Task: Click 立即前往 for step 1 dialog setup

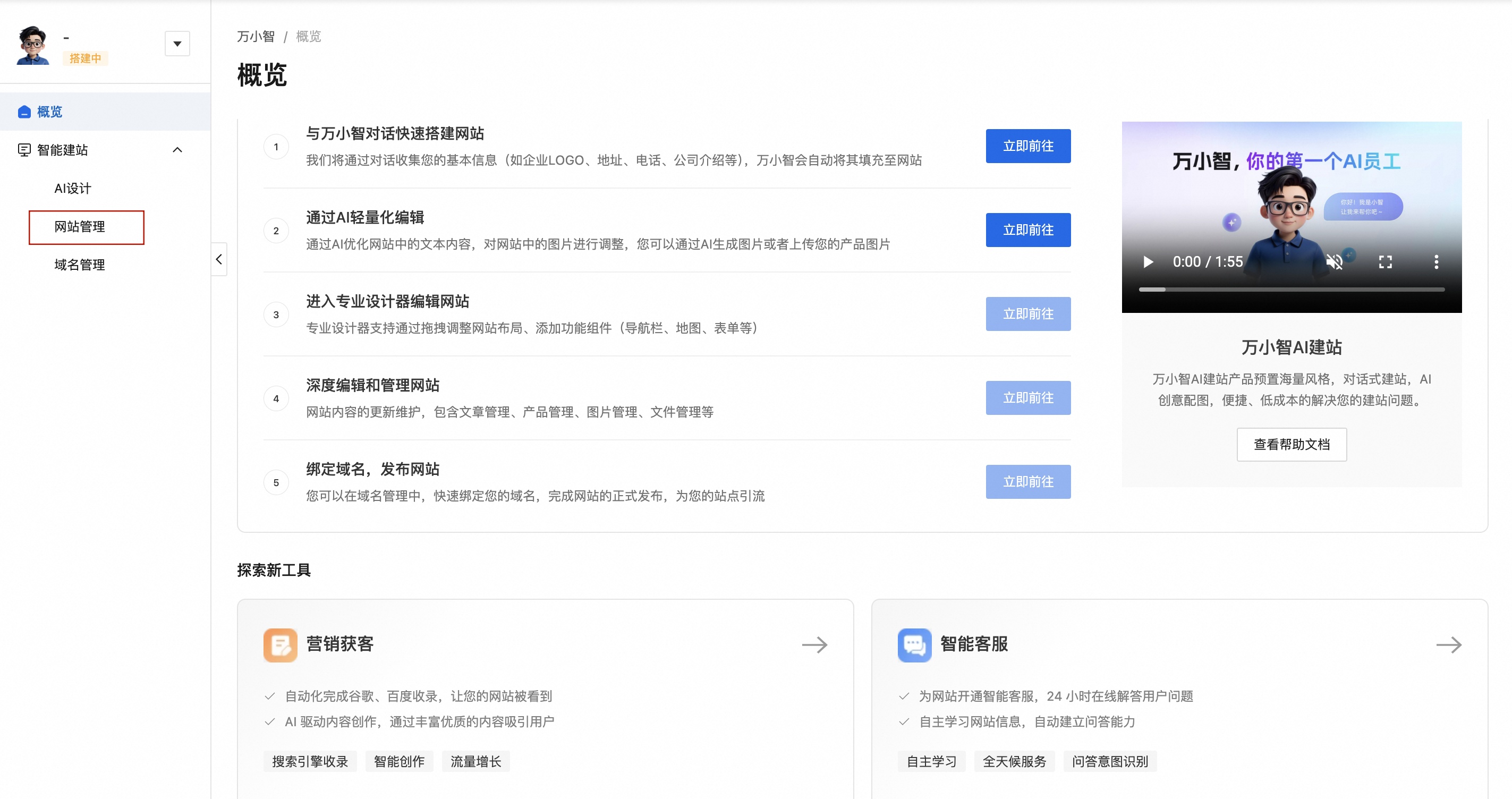Action: point(1028,146)
